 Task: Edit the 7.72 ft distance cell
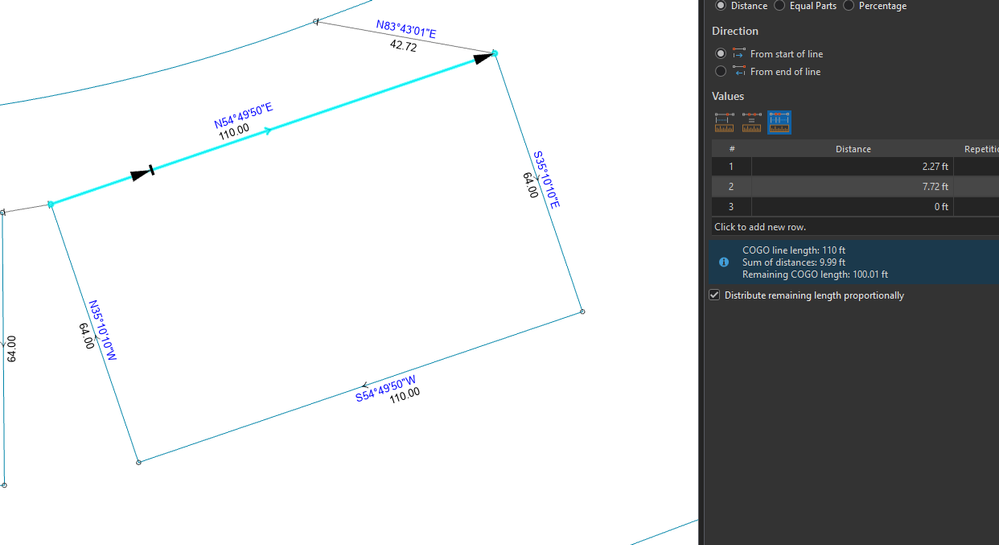[x=852, y=186]
